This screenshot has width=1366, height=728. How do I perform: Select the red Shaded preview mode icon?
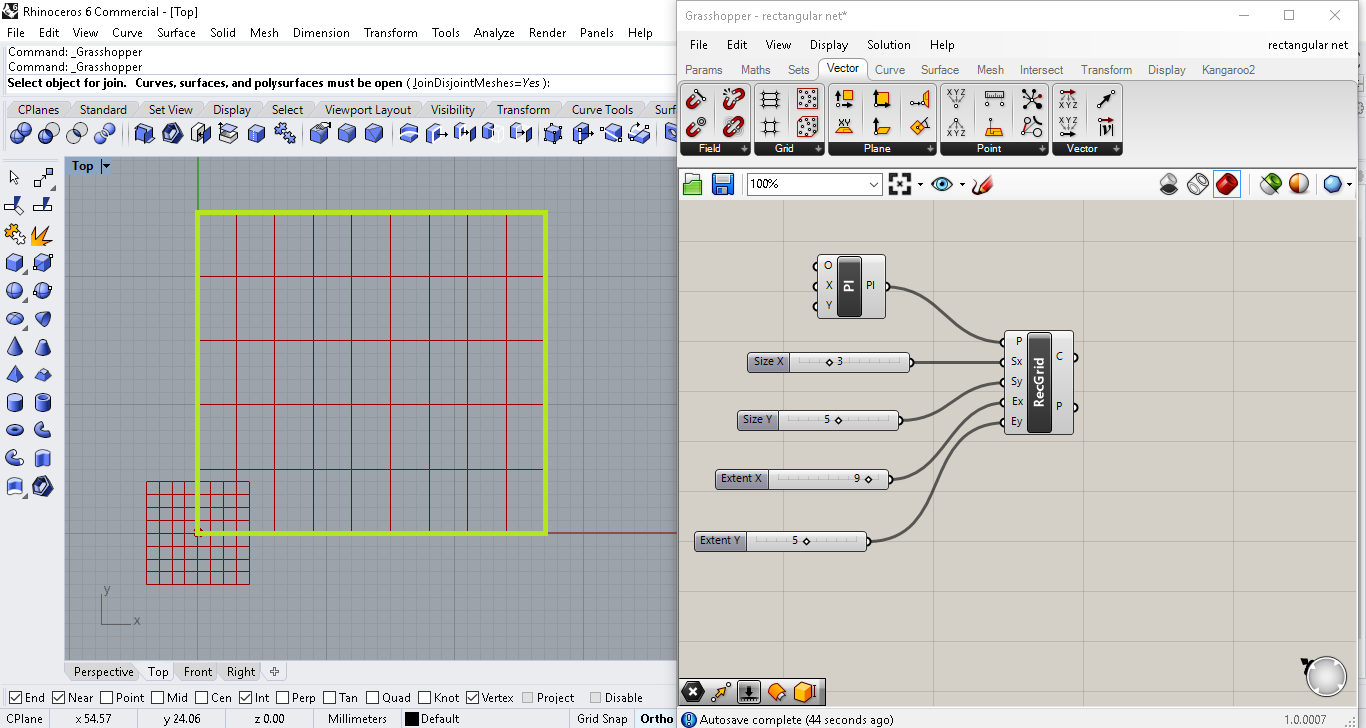[x=1227, y=184]
